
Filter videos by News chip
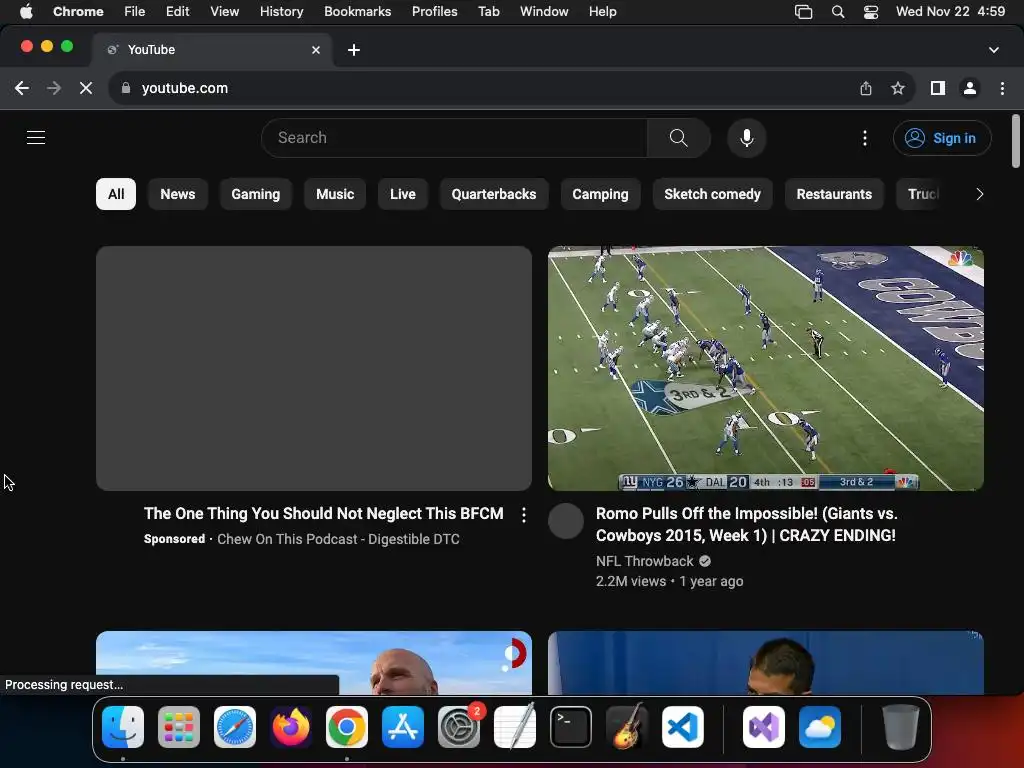point(178,194)
